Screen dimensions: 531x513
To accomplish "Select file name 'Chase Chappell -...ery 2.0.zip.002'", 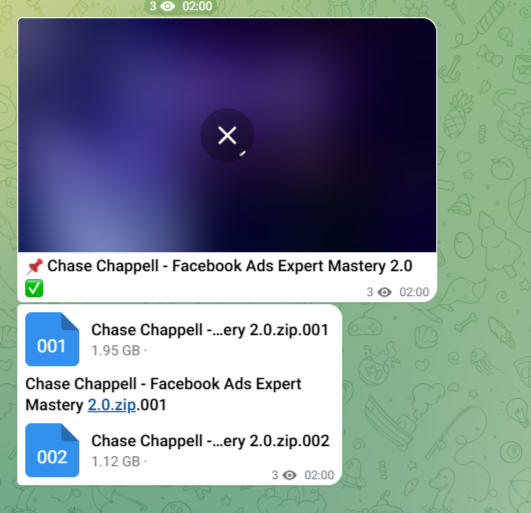I will click(210, 441).
